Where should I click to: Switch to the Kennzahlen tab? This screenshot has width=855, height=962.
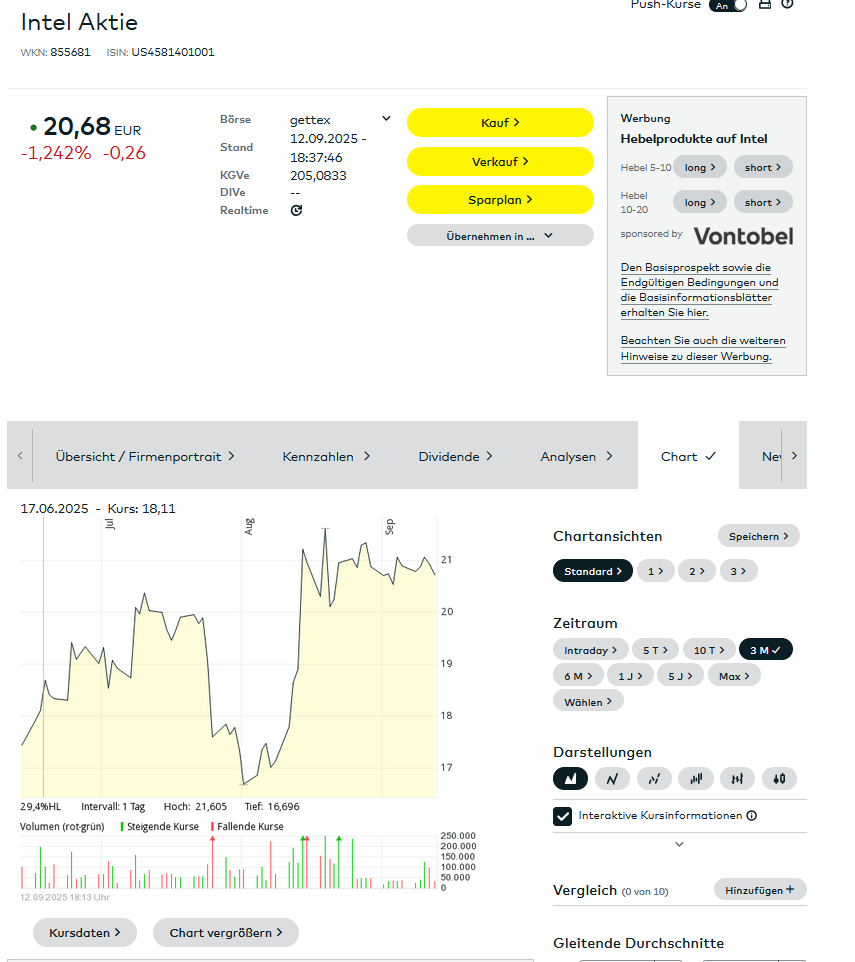pos(326,456)
